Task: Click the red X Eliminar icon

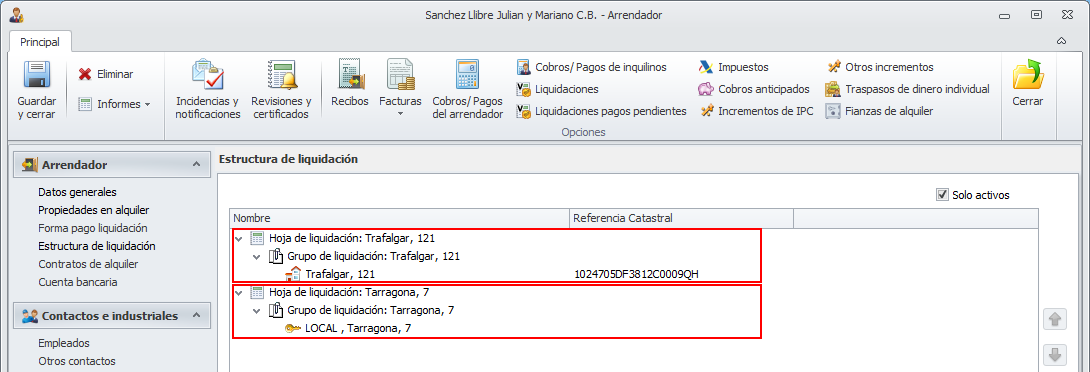Action: pos(85,74)
